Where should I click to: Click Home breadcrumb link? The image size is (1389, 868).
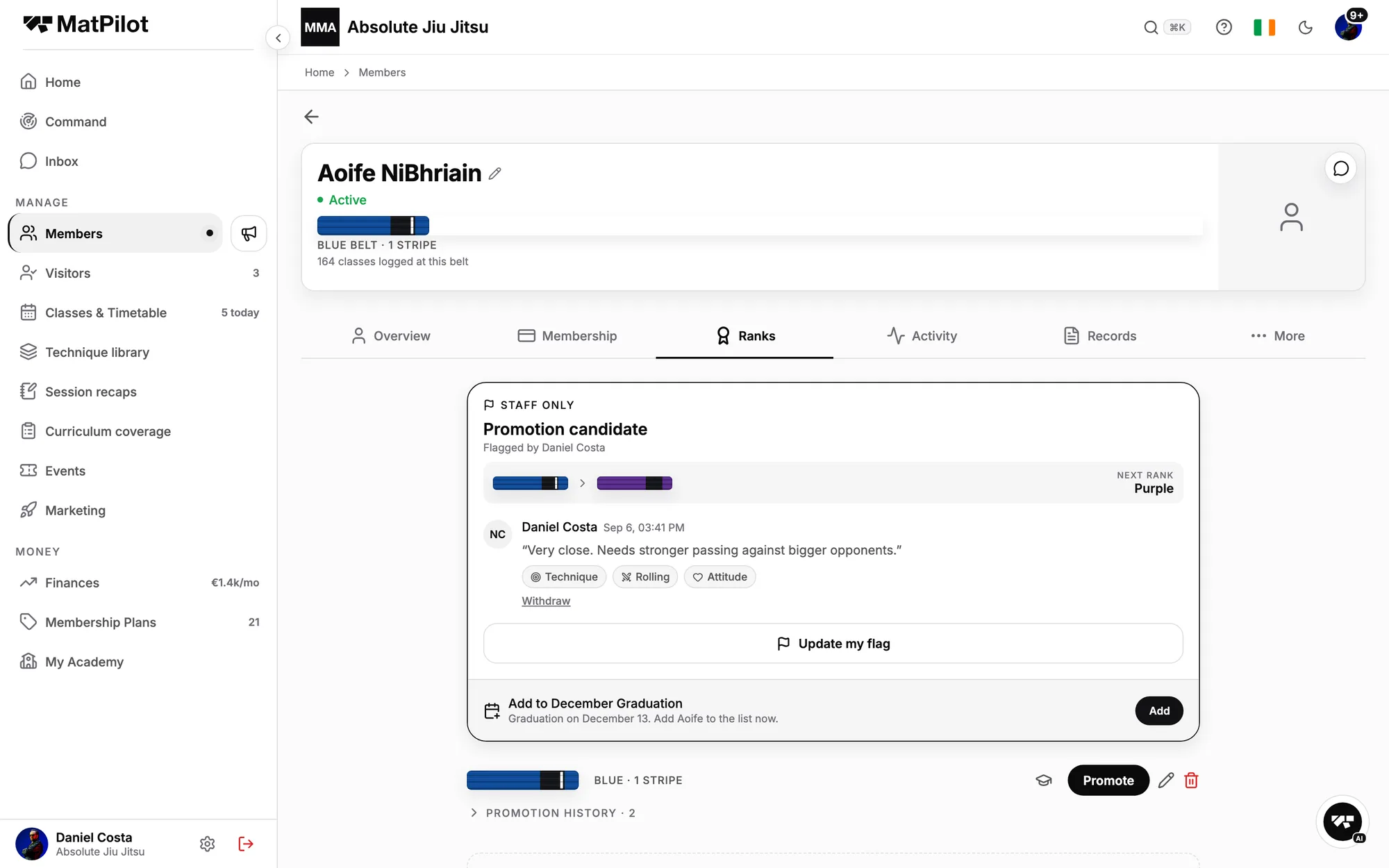(x=319, y=72)
